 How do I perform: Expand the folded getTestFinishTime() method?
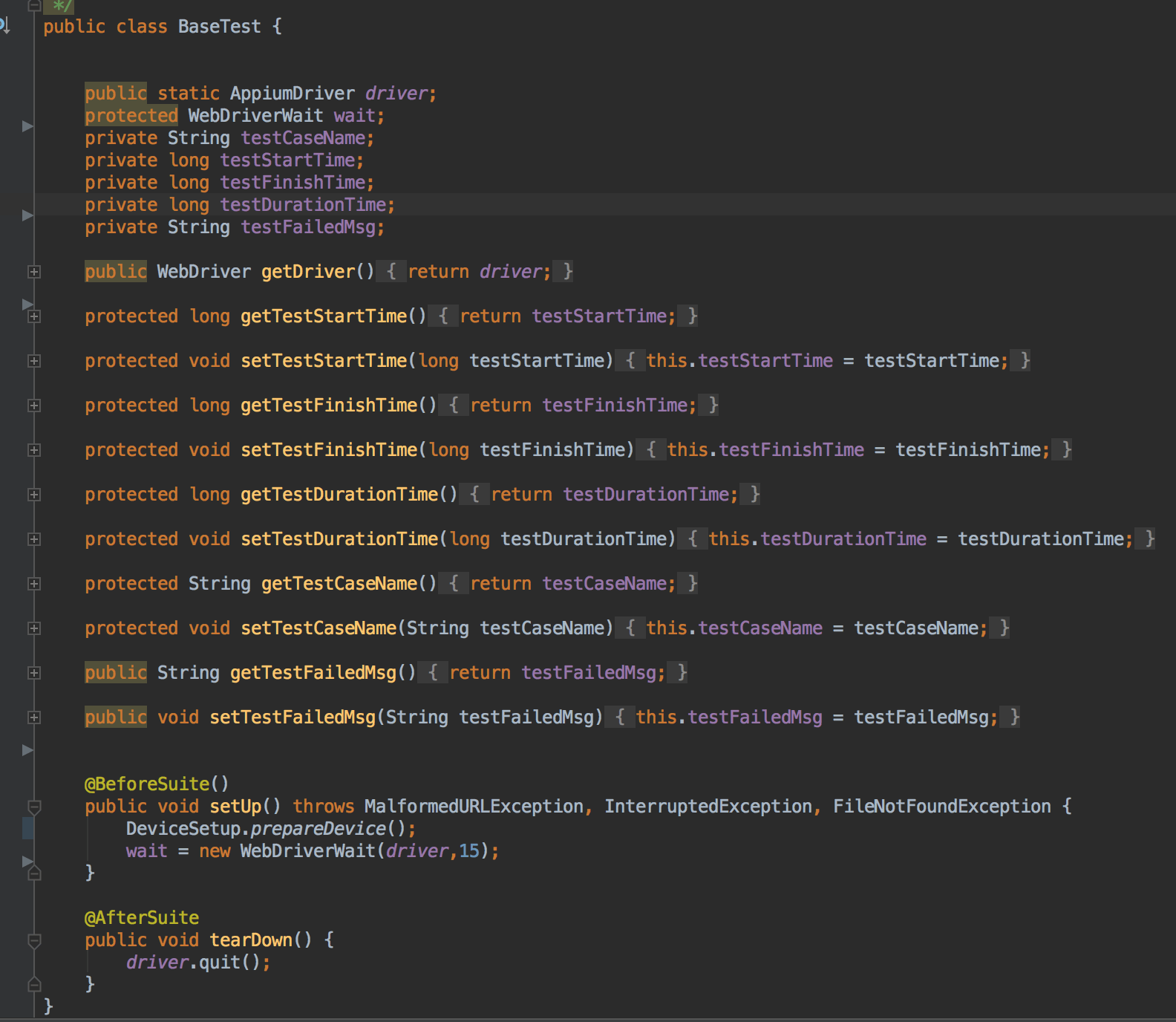[x=34, y=406]
